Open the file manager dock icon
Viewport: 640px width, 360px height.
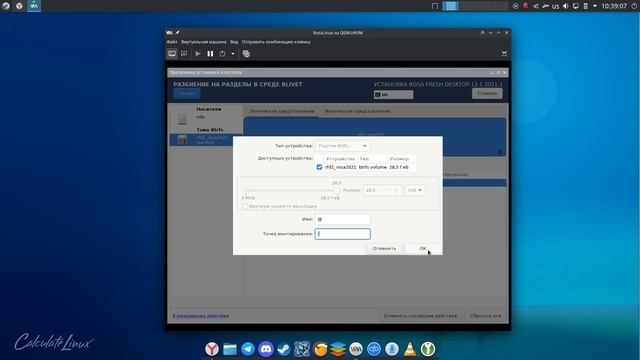click(x=230, y=349)
